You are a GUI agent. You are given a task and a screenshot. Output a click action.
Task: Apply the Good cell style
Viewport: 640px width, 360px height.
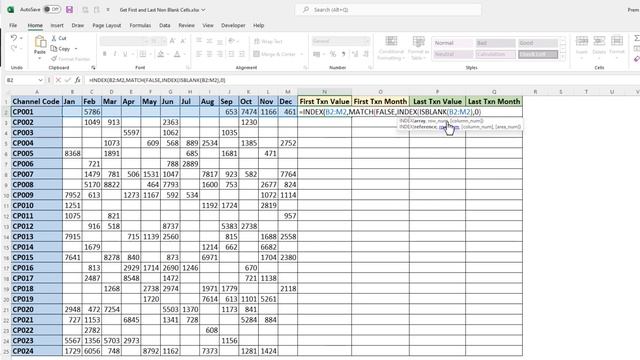coord(538,43)
